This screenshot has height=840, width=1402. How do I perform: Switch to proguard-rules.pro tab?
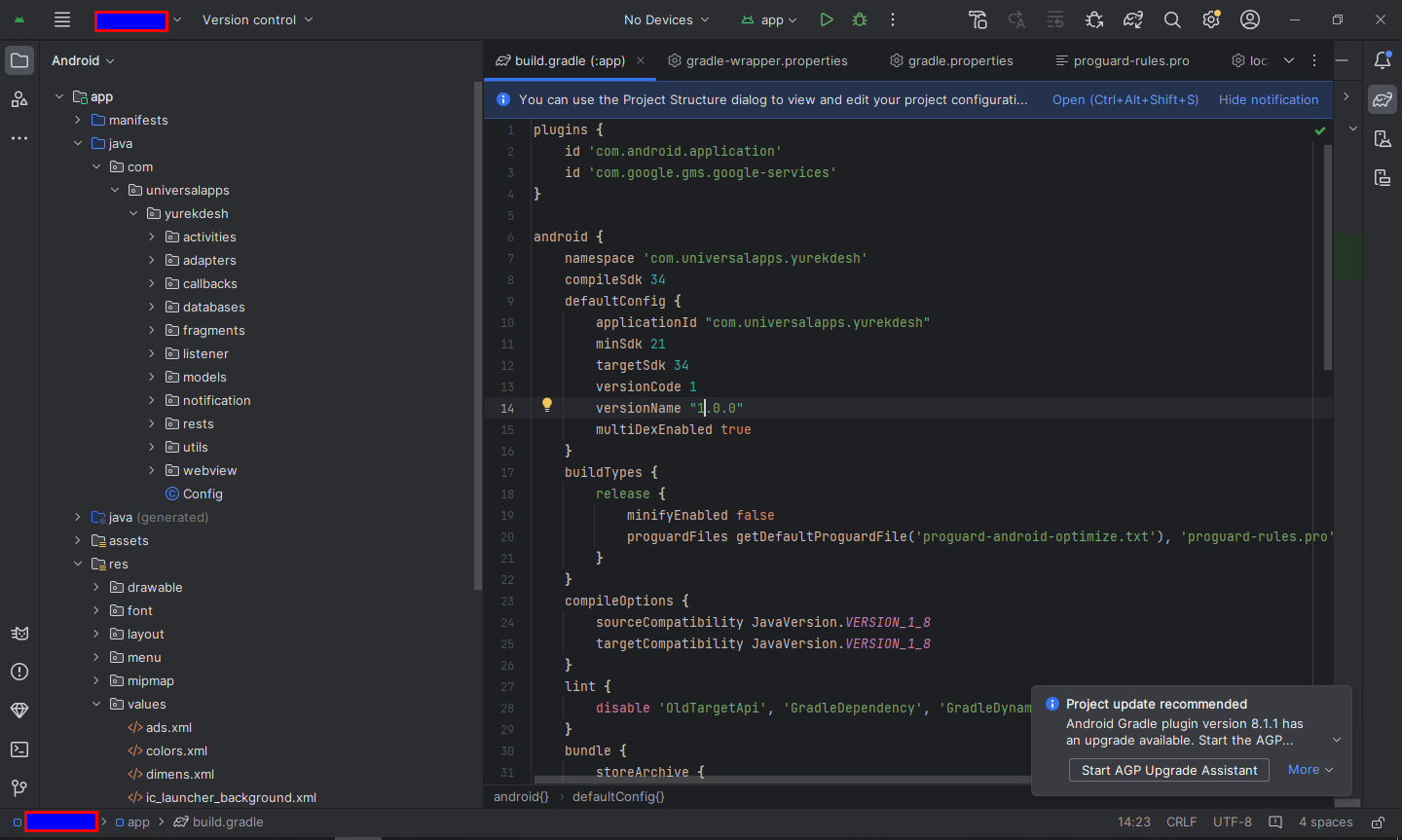pyautogui.click(x=1123, y=60)
